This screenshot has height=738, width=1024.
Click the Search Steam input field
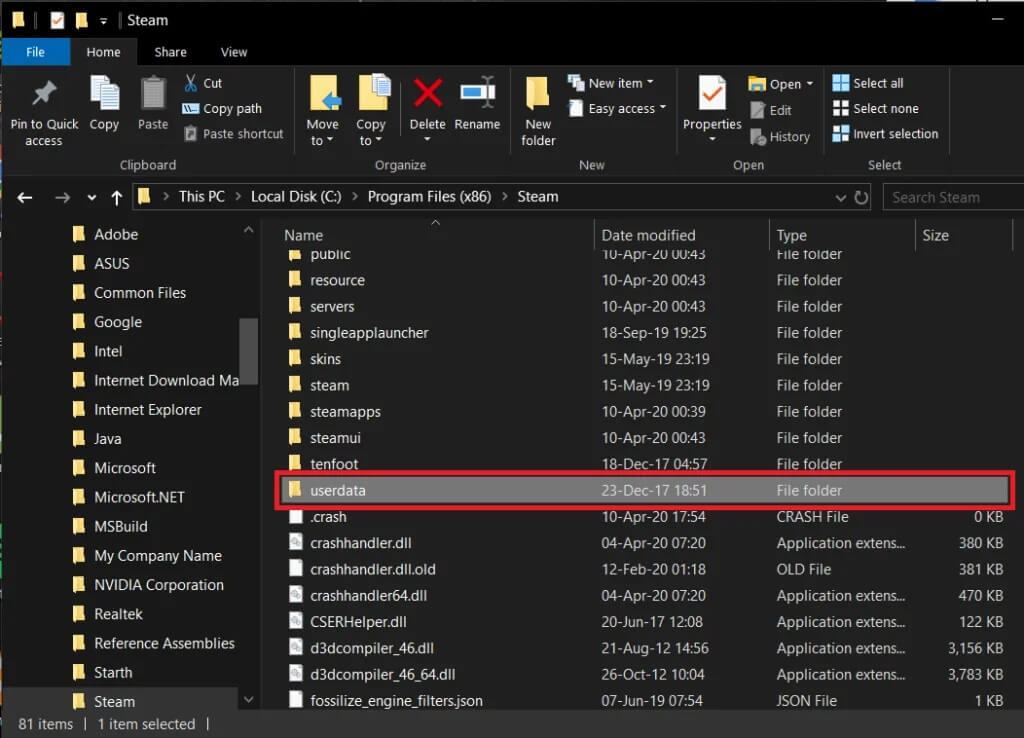pyautogui.click(x=953, y=197)
